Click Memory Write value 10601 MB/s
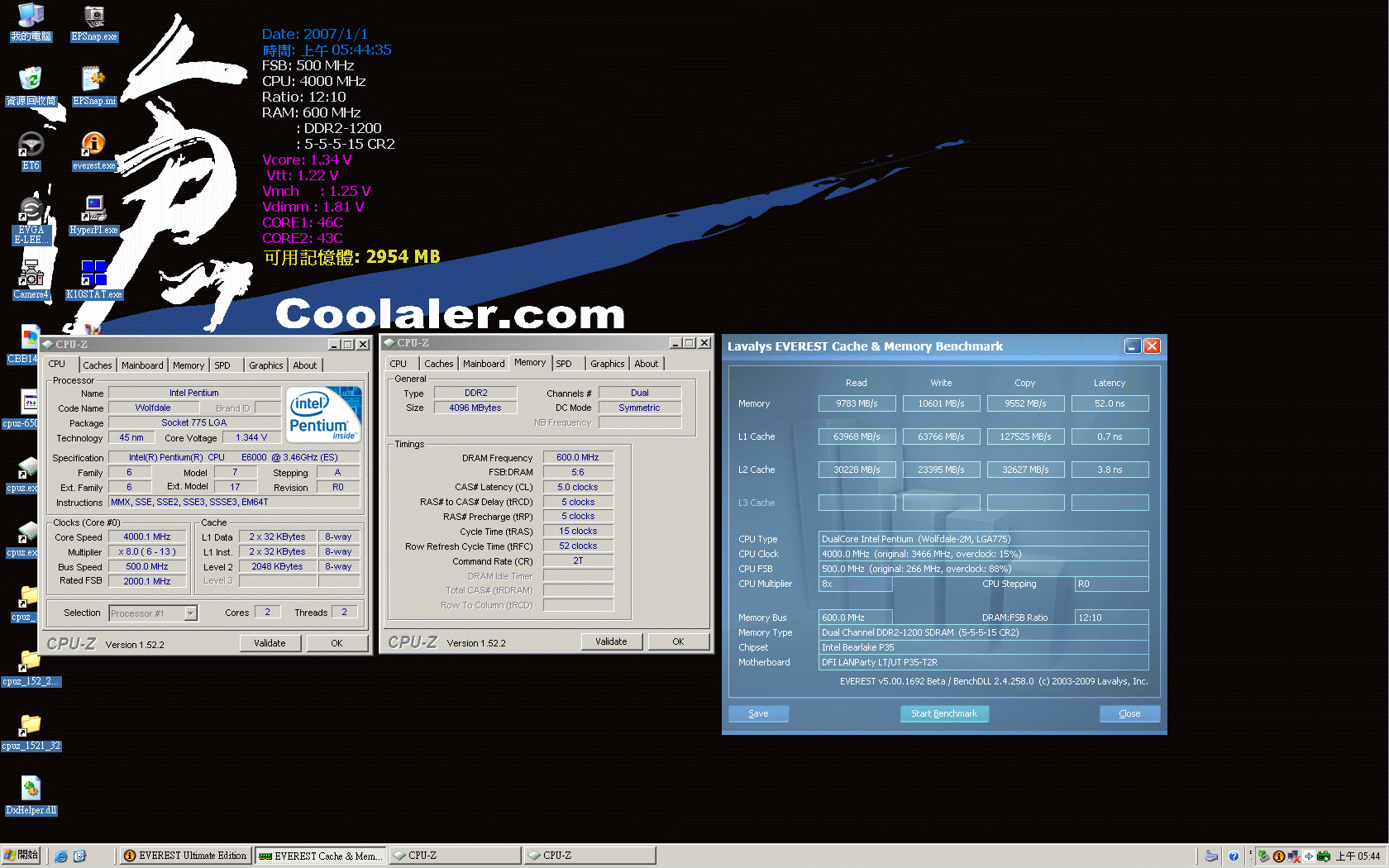The width and height of the screenshot is (1389, 868). click(941, 403)
